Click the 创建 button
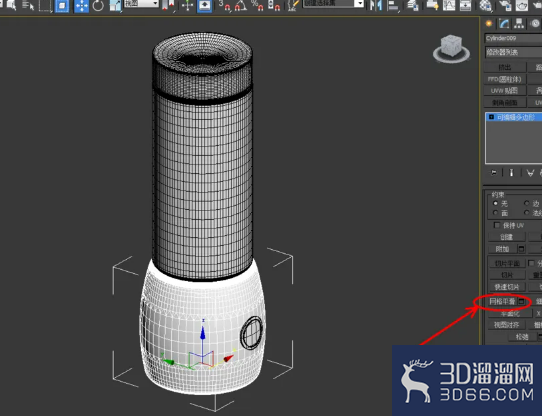The image size is (542, 416). [x=507, y=237]
